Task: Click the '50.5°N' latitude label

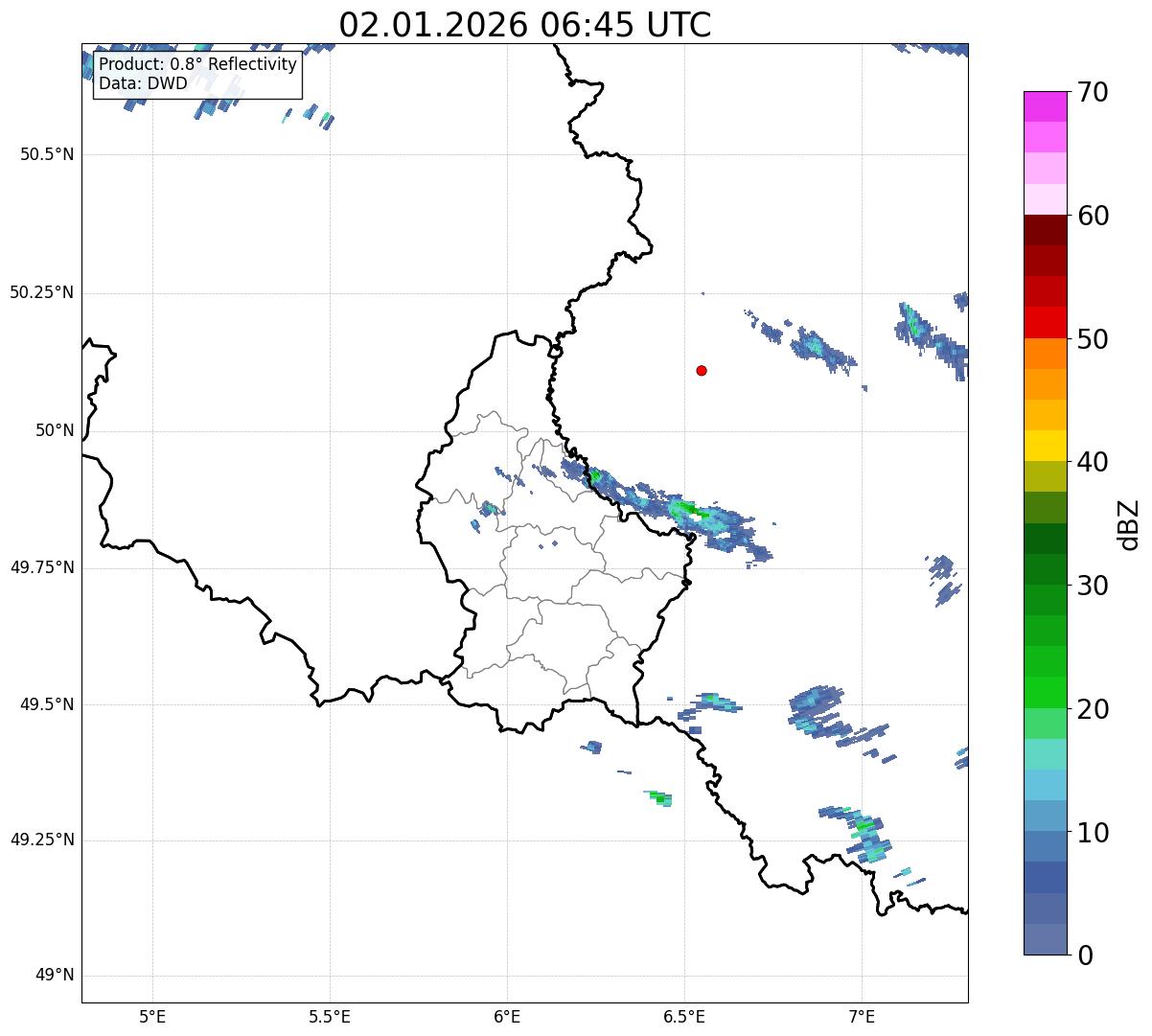Action: (x=47, y=154)
